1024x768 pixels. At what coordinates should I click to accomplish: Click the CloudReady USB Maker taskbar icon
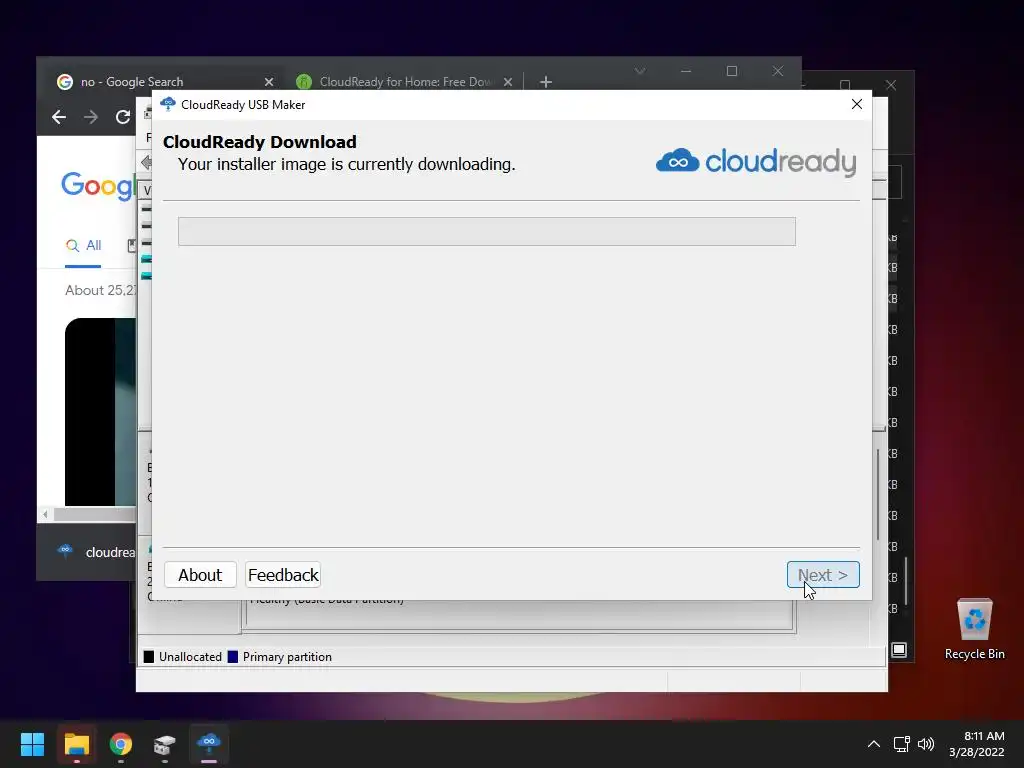coord(209,744)
